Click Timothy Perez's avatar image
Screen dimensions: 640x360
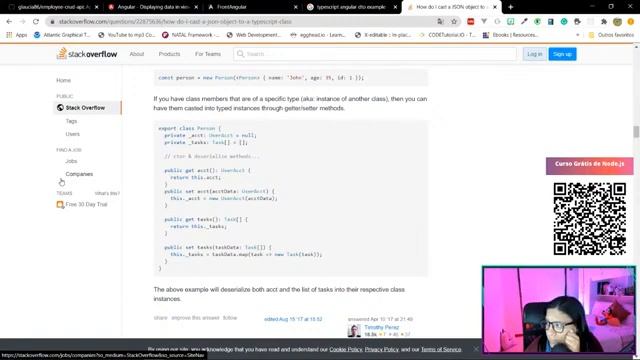coord(354,331)
